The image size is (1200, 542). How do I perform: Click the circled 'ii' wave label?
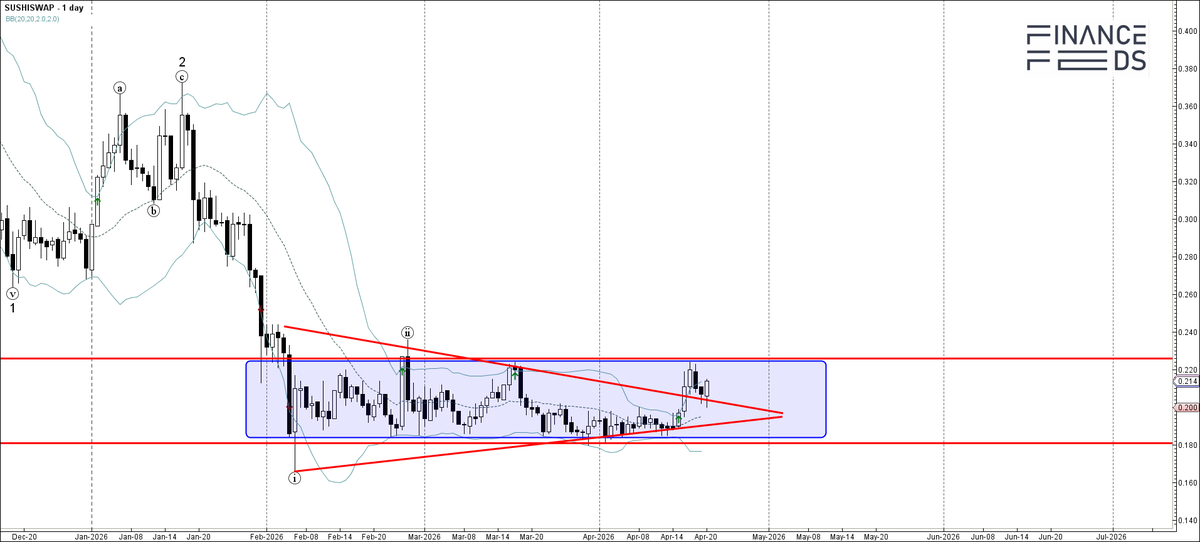coord(408,331)
